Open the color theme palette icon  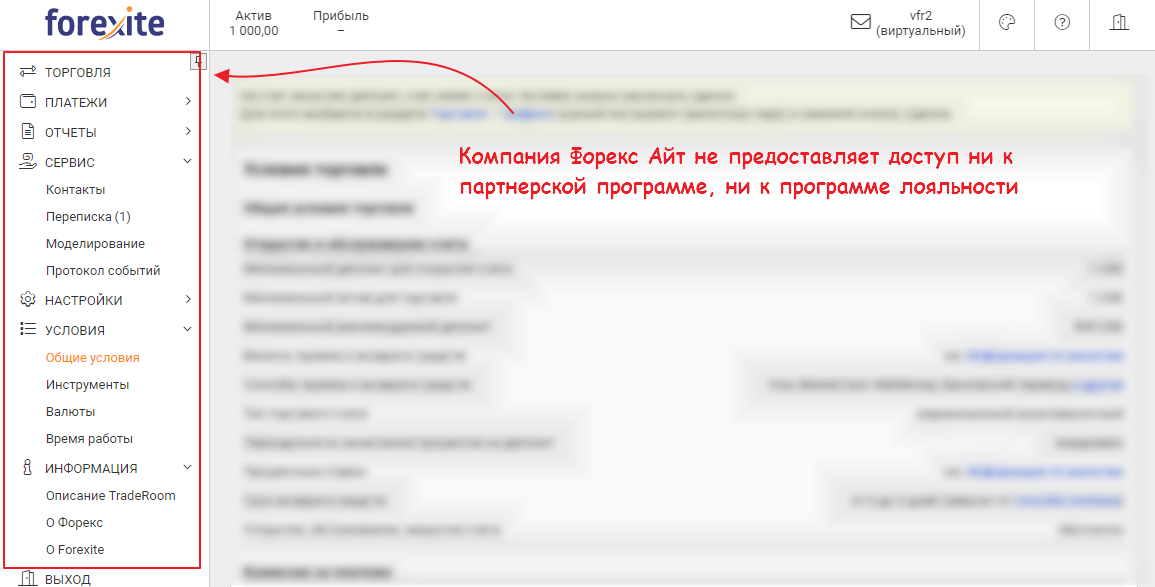pos(1007,22)
